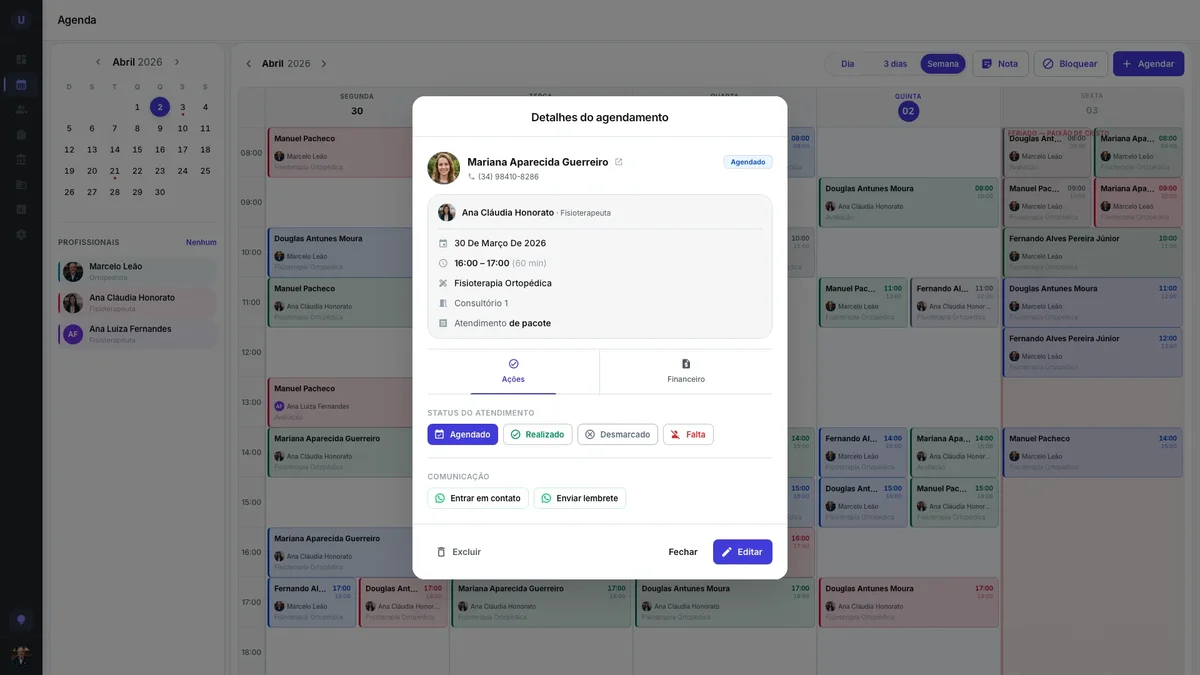Click the Bloquear button in agenda toolbar
The height and width of the screenshot is (675, 1200).
tap(1070, 64)
